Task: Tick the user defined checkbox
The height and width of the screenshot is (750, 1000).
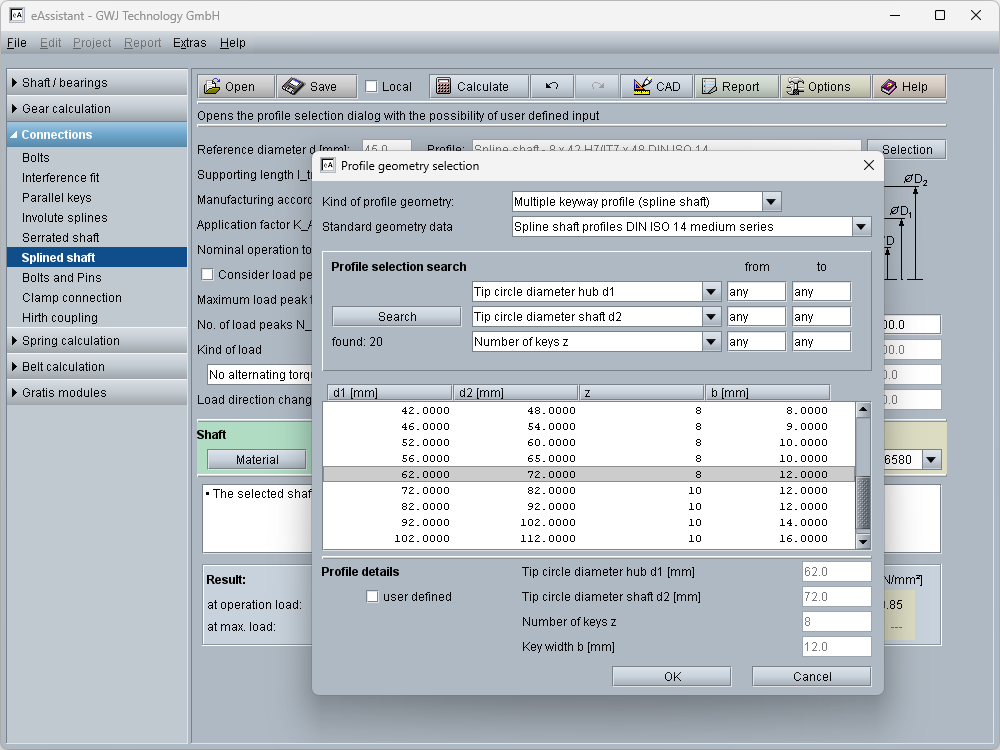Action: tap(373, 597)
